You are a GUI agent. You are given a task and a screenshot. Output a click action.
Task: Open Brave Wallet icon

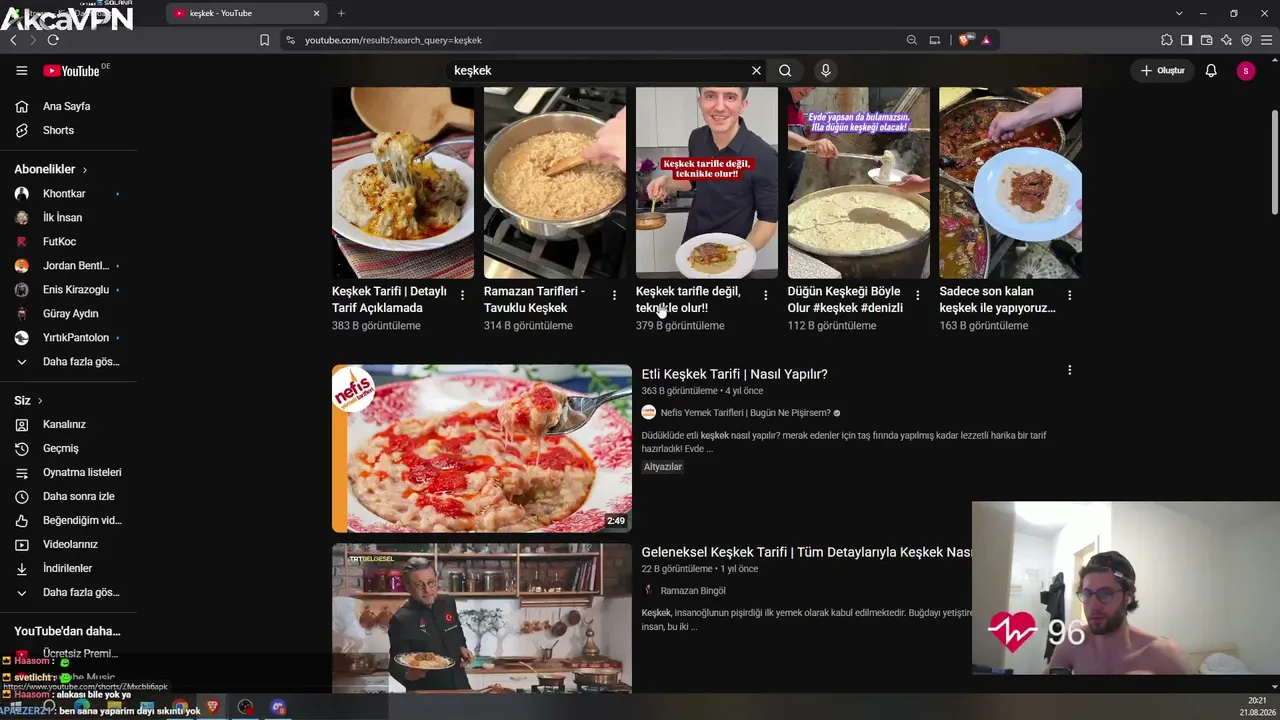[x=1206, y=40]
